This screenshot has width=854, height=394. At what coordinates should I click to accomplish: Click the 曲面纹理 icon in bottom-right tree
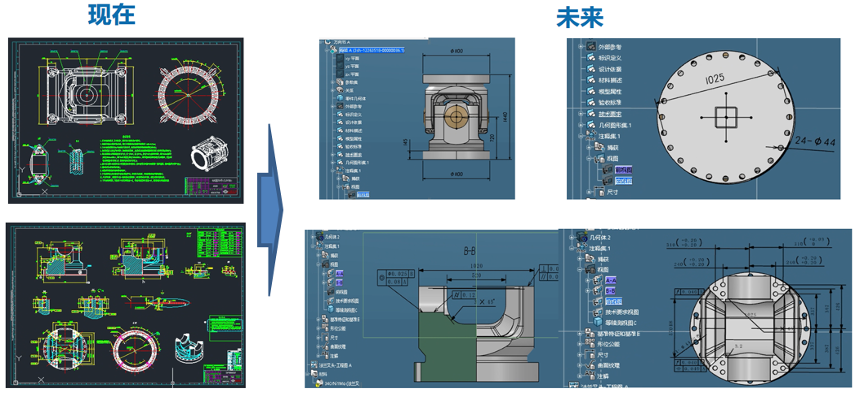pyautogui.click(x=590, y=365)
